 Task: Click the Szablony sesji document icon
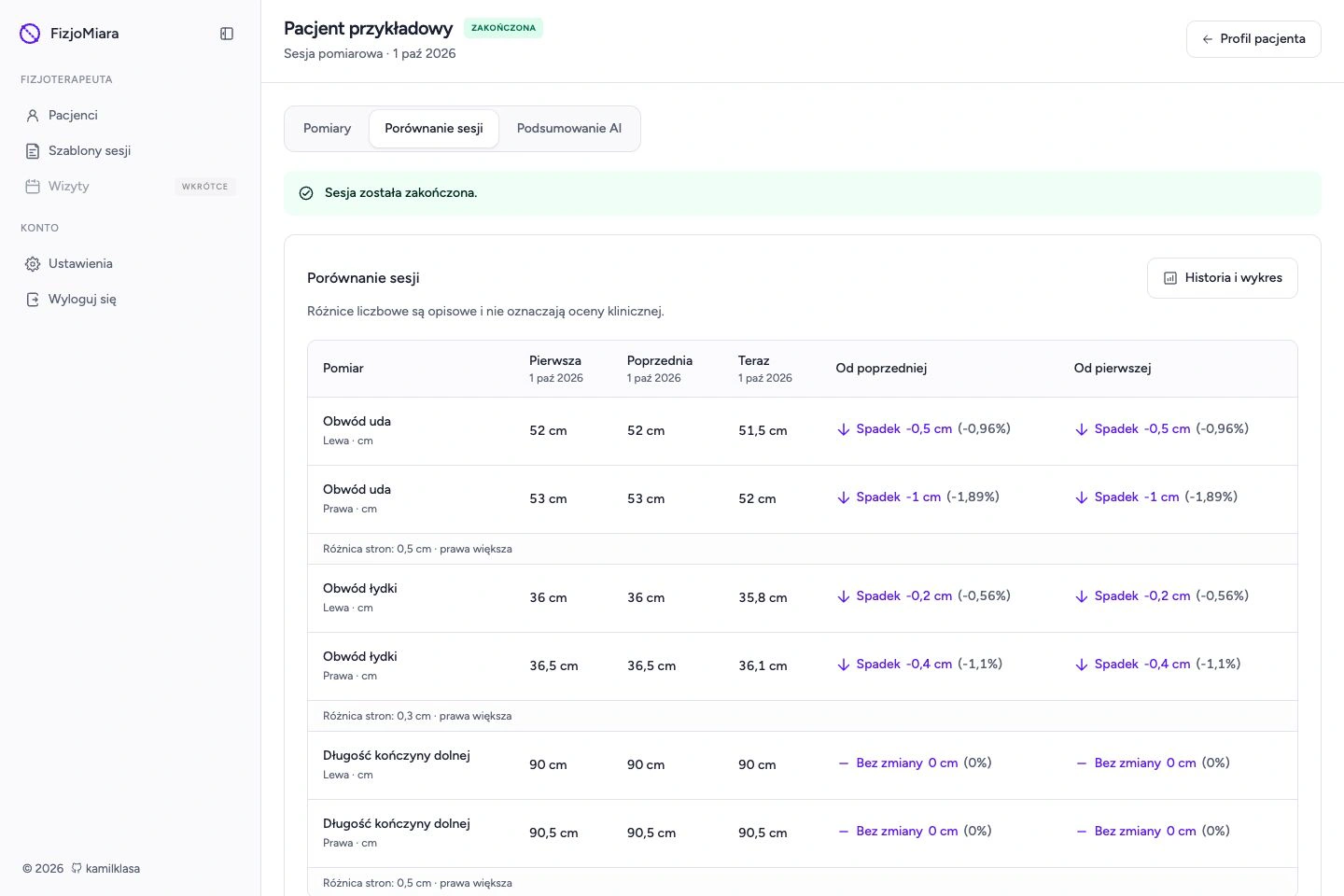[33, 151]
